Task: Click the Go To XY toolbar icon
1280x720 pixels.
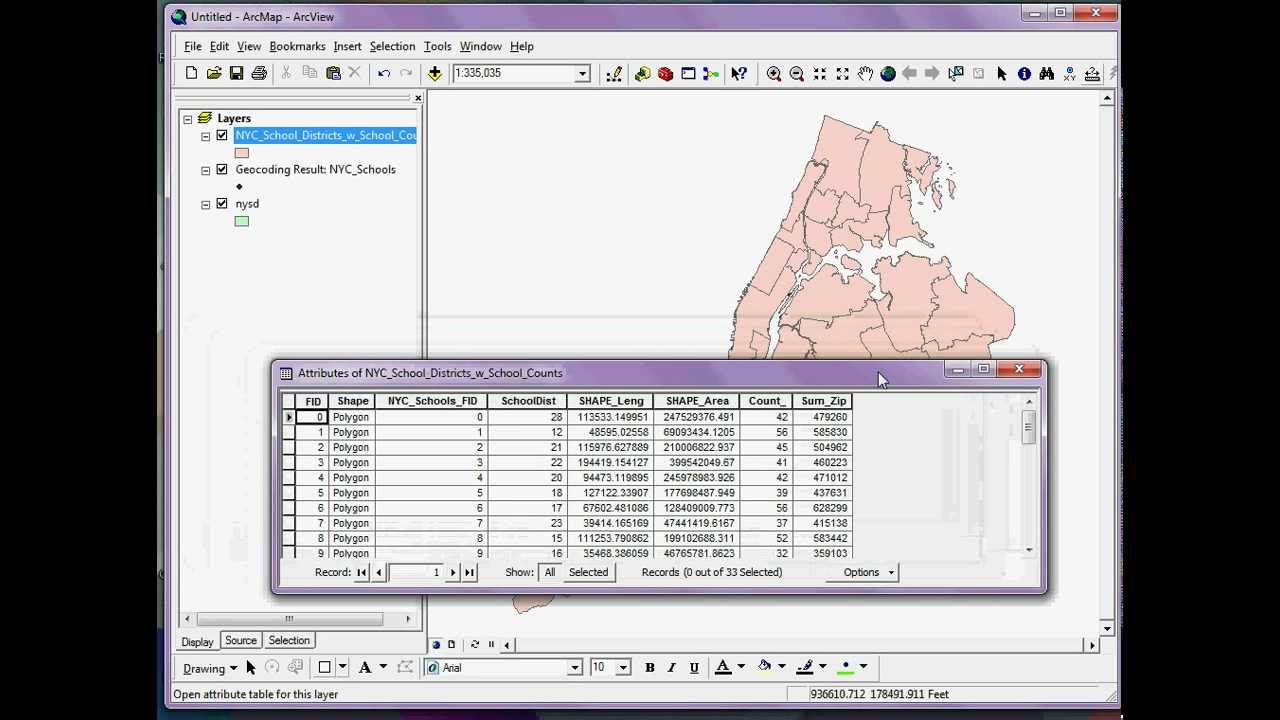Action: click(1068, 73)
